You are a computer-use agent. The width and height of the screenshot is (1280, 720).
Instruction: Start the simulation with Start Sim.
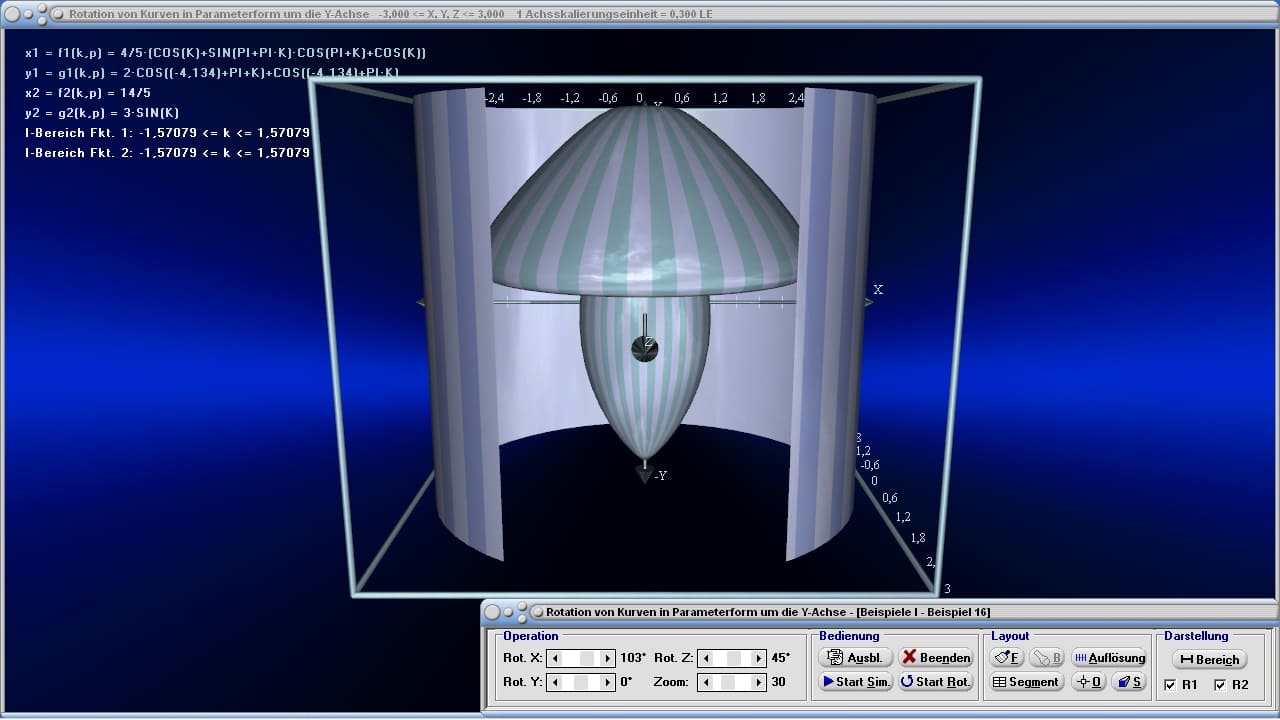coord(855,681)
